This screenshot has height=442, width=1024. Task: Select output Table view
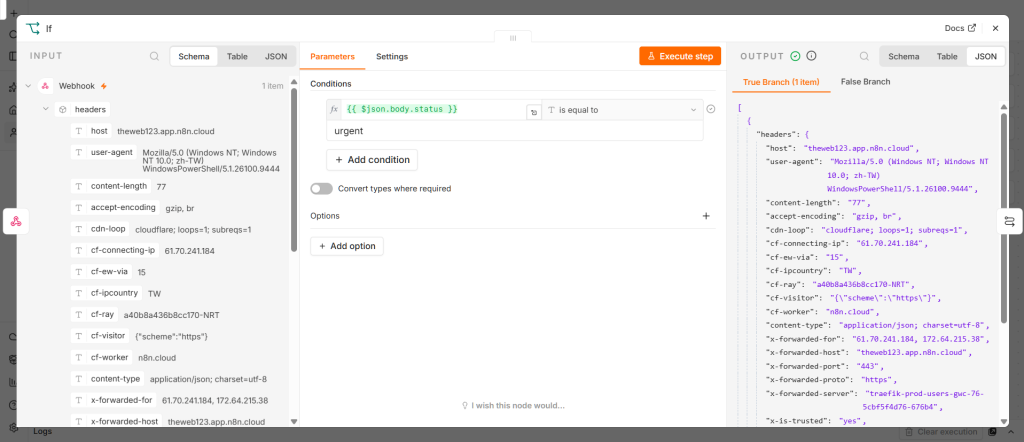(x=947, y=56)
